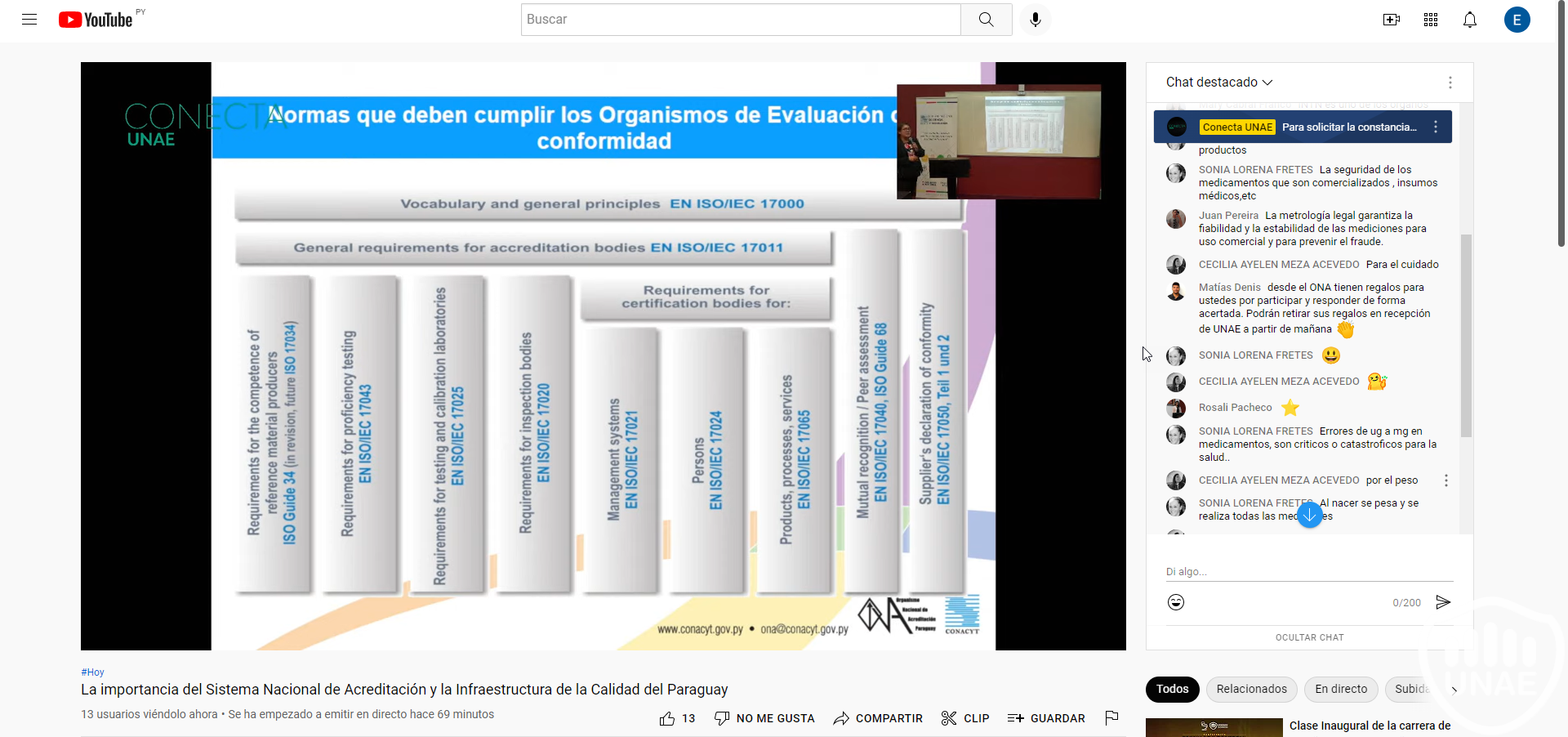Open account avatar E menu

(x=1517, y=20)
